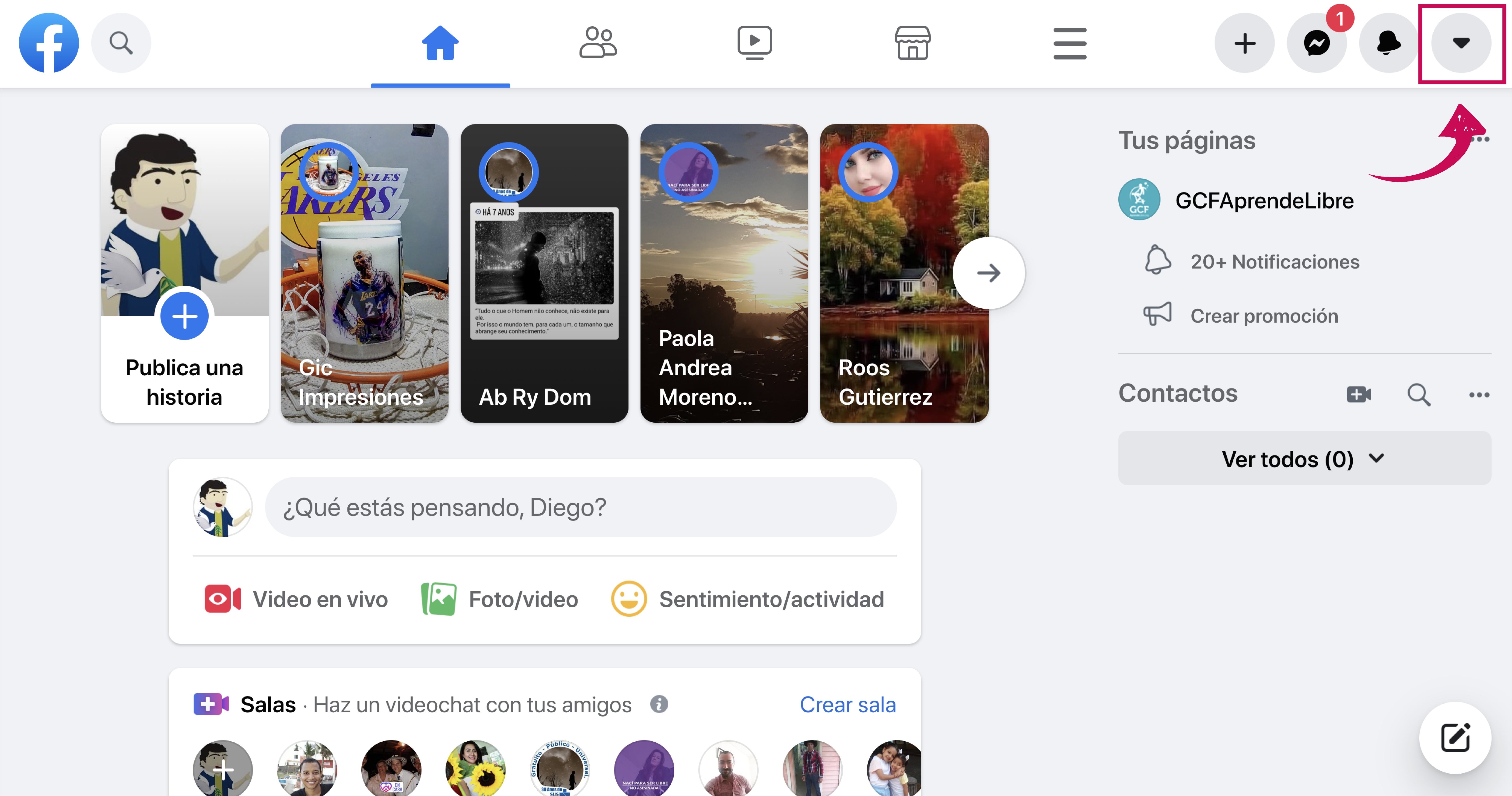The image size is (1512, 796).
Task: Open Contactos options ellipsis
Action: click(1479, 395)
